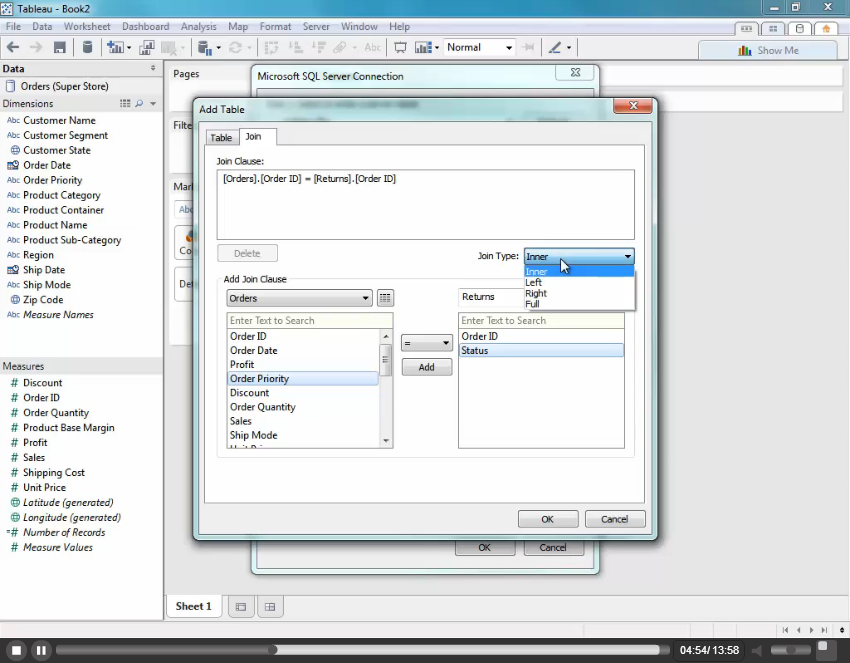The width and height of the screenshot is (850, 663).
Task: Open the Normal fit dropdown in toolbar
Action: [x=479, y=48]
